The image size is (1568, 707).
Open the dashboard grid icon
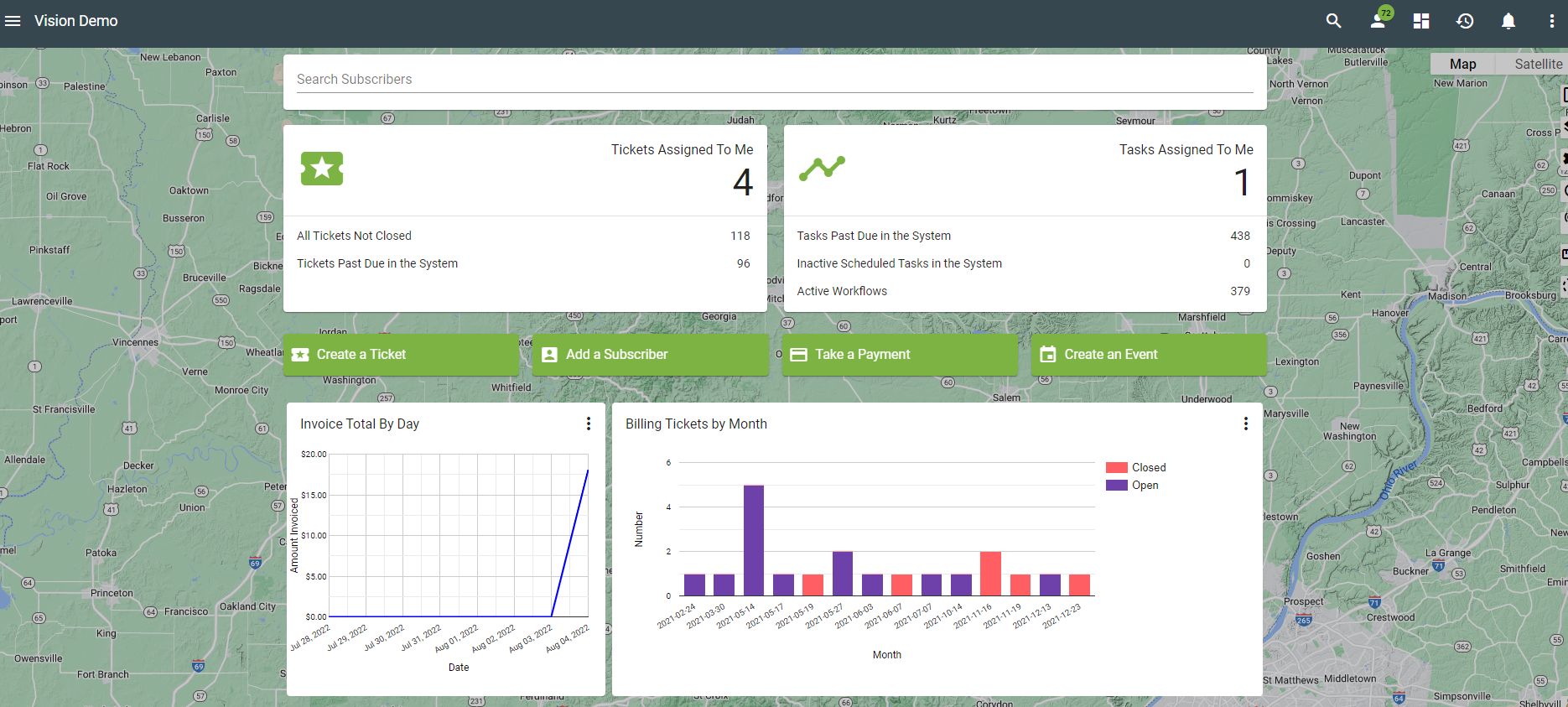click(1421, 21)
